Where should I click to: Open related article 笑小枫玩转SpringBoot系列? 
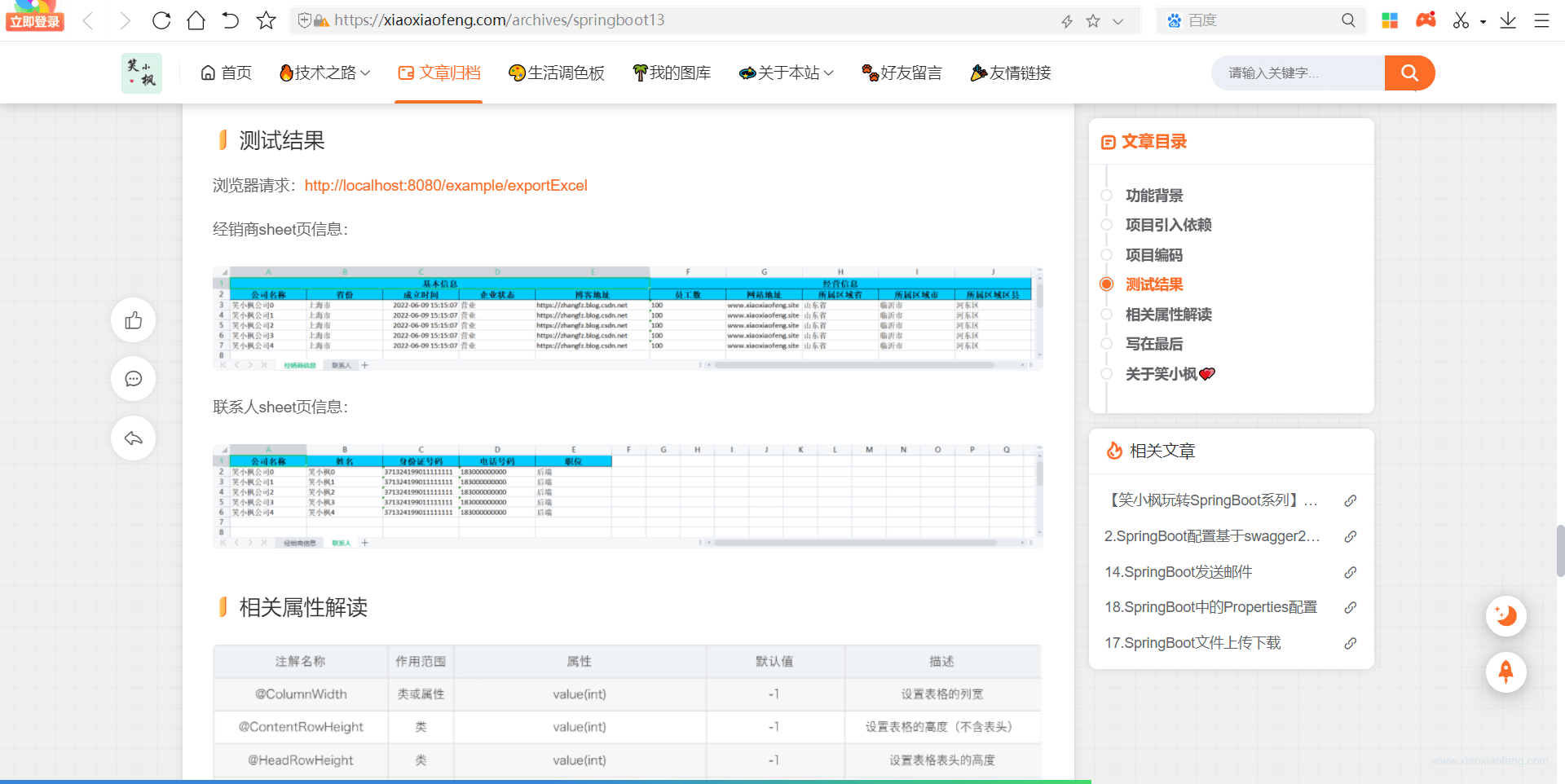(x=1210, y=500)
